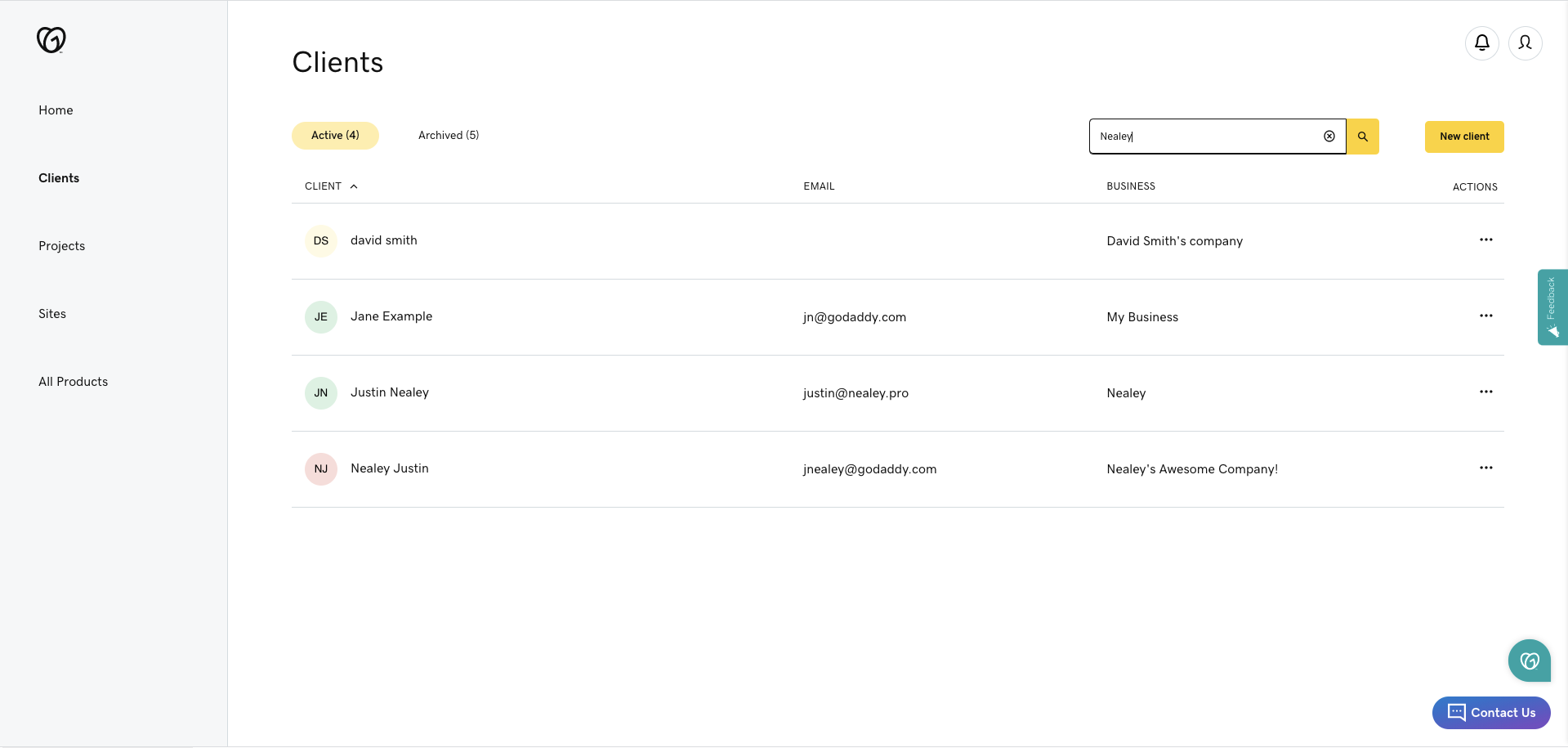Click the yellow search magnifier button
Viewport: 1568px width, 748px height.
tap(1362, 137)
